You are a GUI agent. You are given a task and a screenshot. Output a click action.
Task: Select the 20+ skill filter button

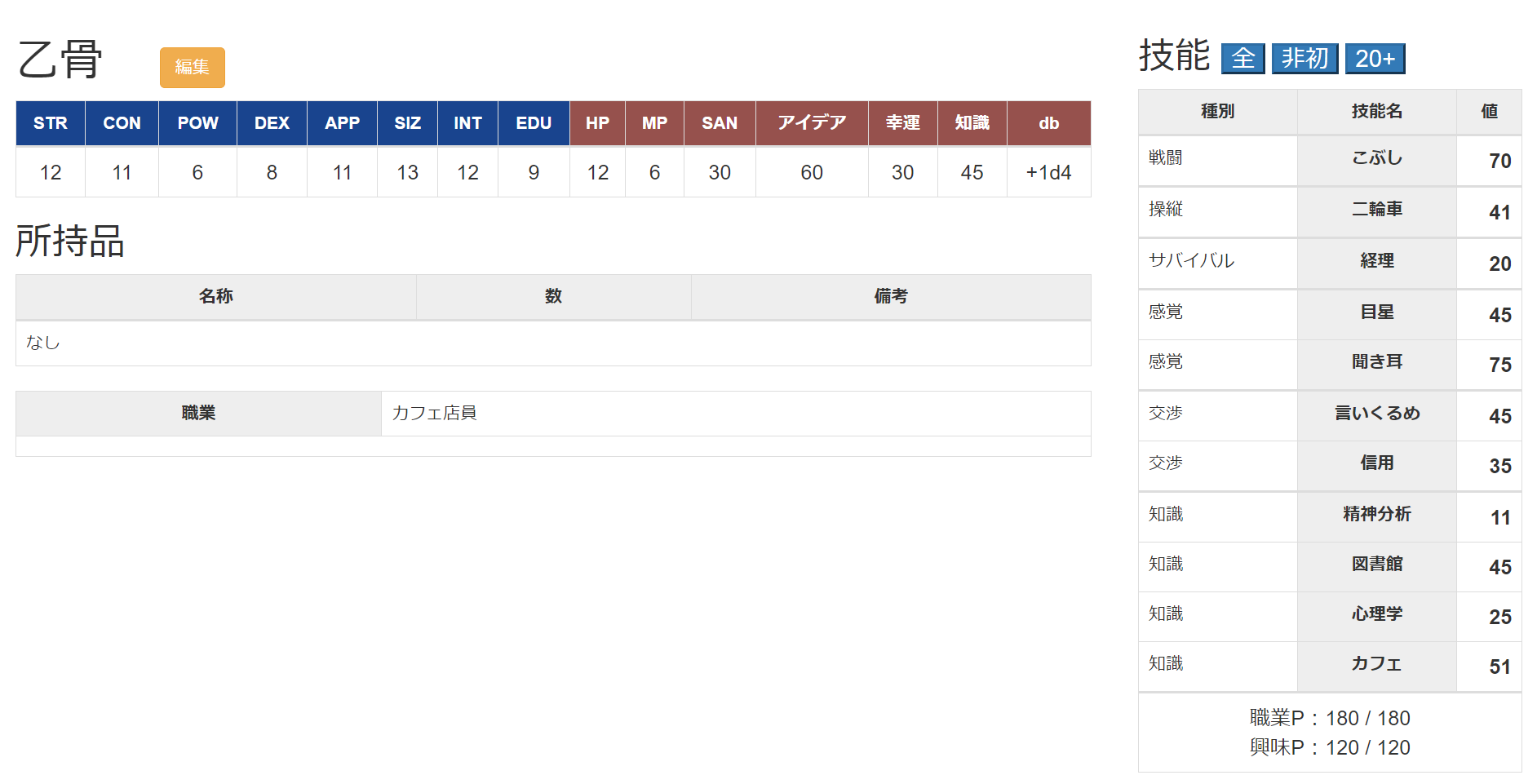pyautogui.click(x=1375, y=59)
